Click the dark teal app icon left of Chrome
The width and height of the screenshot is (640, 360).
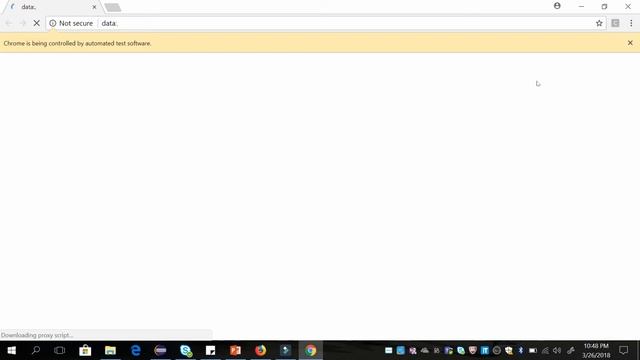pos(285,350)
